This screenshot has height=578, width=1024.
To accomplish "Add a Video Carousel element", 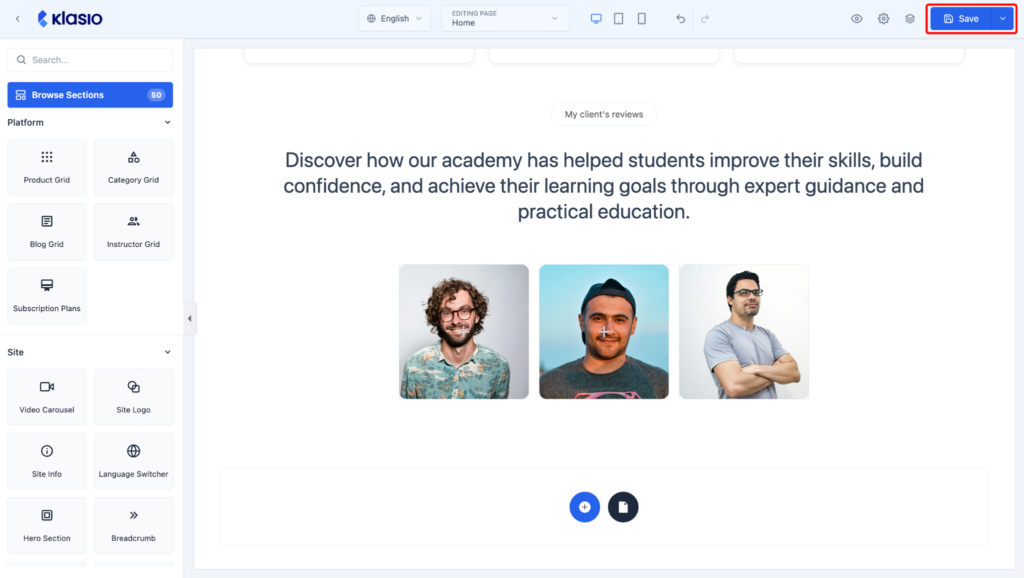I will click(x=46, y=397).
